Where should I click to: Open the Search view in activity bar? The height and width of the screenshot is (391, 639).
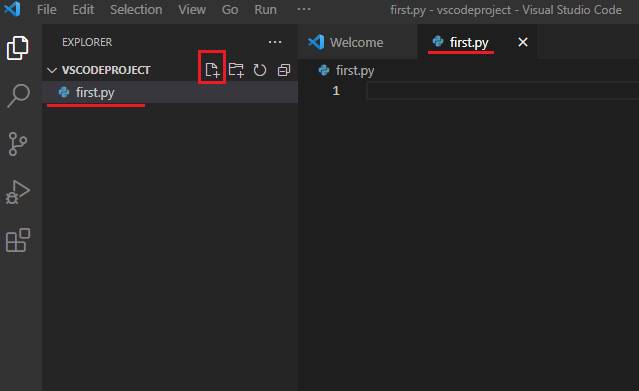[18, 96]
